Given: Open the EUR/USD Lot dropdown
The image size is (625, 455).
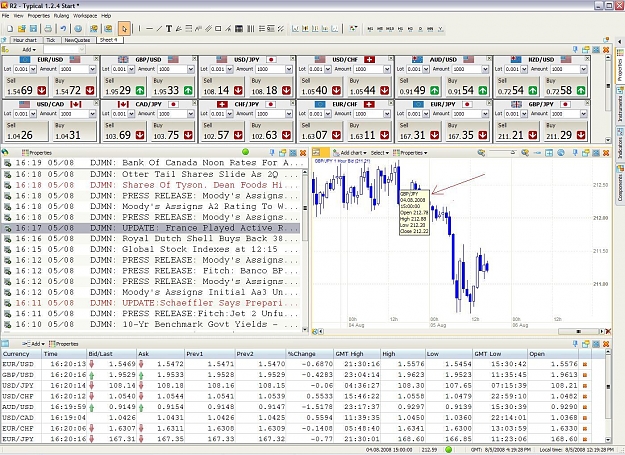Looking at the screenshot, I should [x=33, y=69].
